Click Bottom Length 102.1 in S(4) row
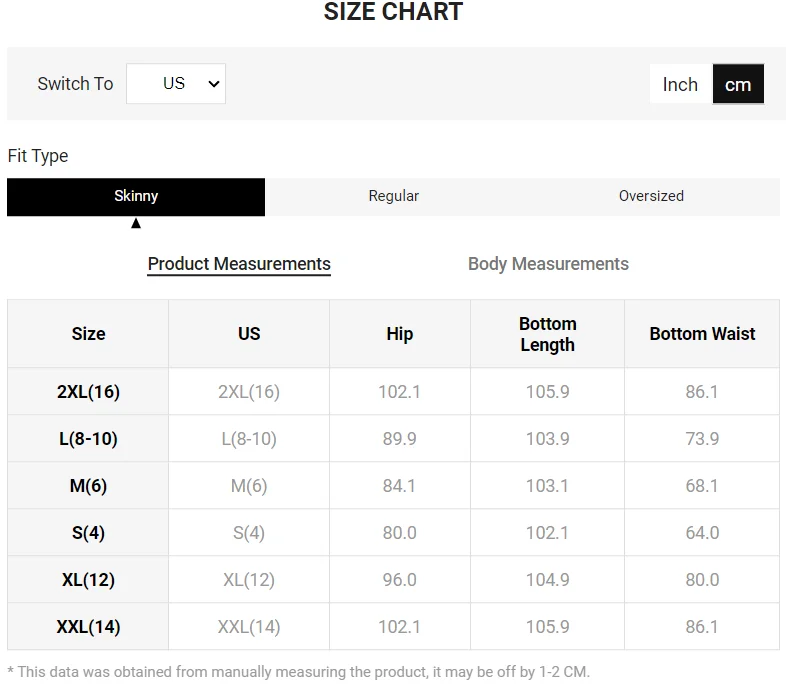The height and width of the screenshot is (695, 786). pyautogui.click(x=547, y=533)
